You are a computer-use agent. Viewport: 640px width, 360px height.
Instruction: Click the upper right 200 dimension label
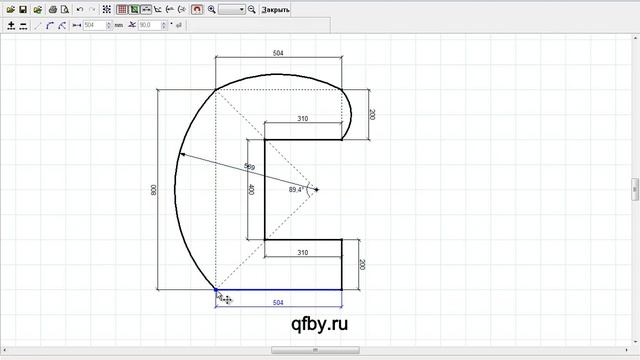click(x=371, y=114)
